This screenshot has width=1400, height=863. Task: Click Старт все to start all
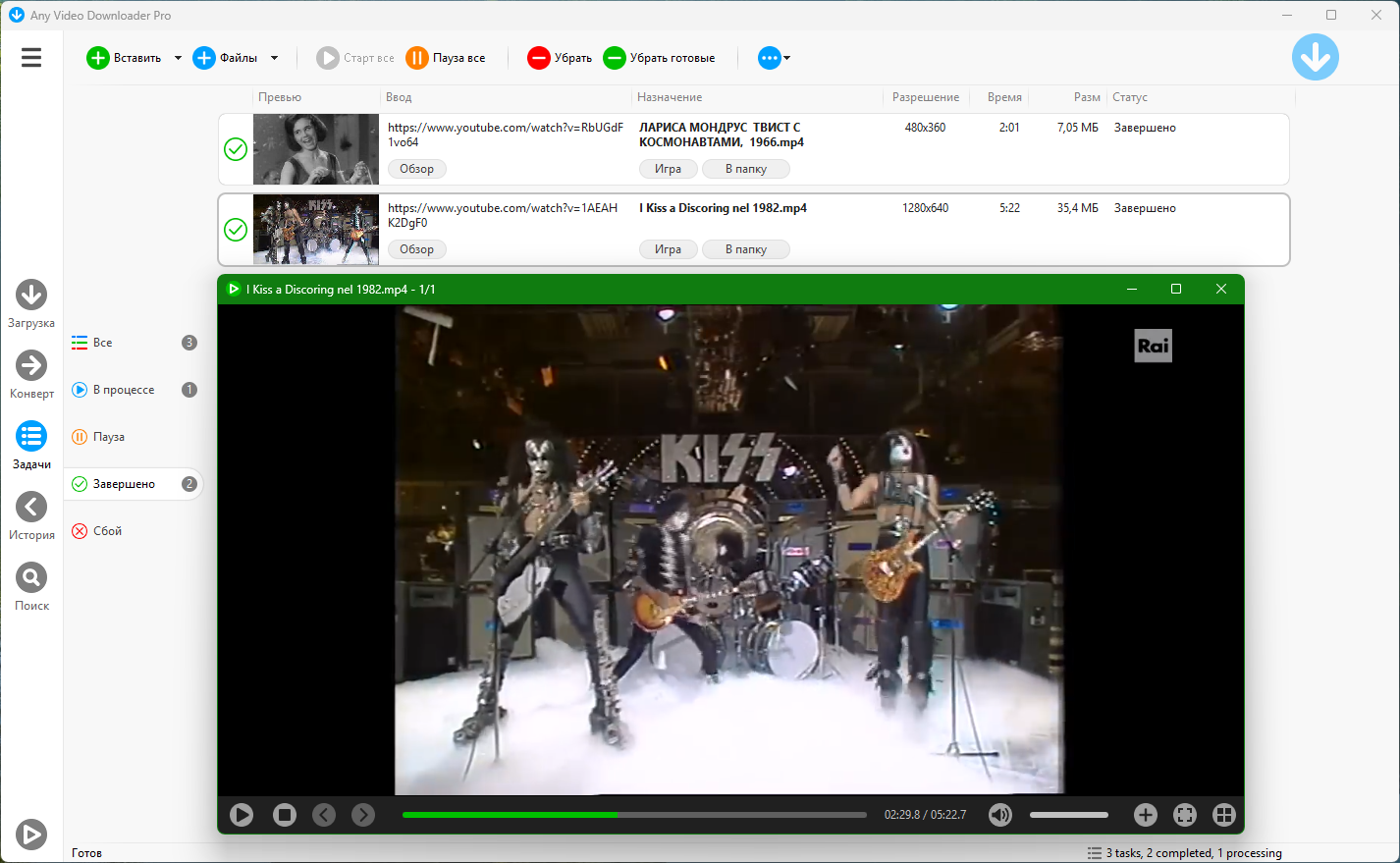click(355, 58)
